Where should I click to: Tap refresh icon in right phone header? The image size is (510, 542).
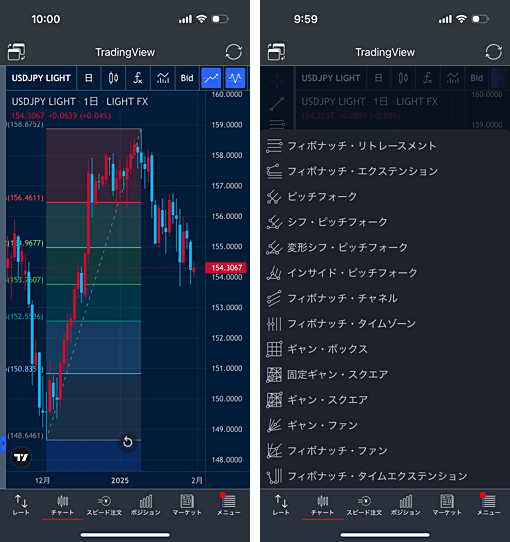pos(493,52)
